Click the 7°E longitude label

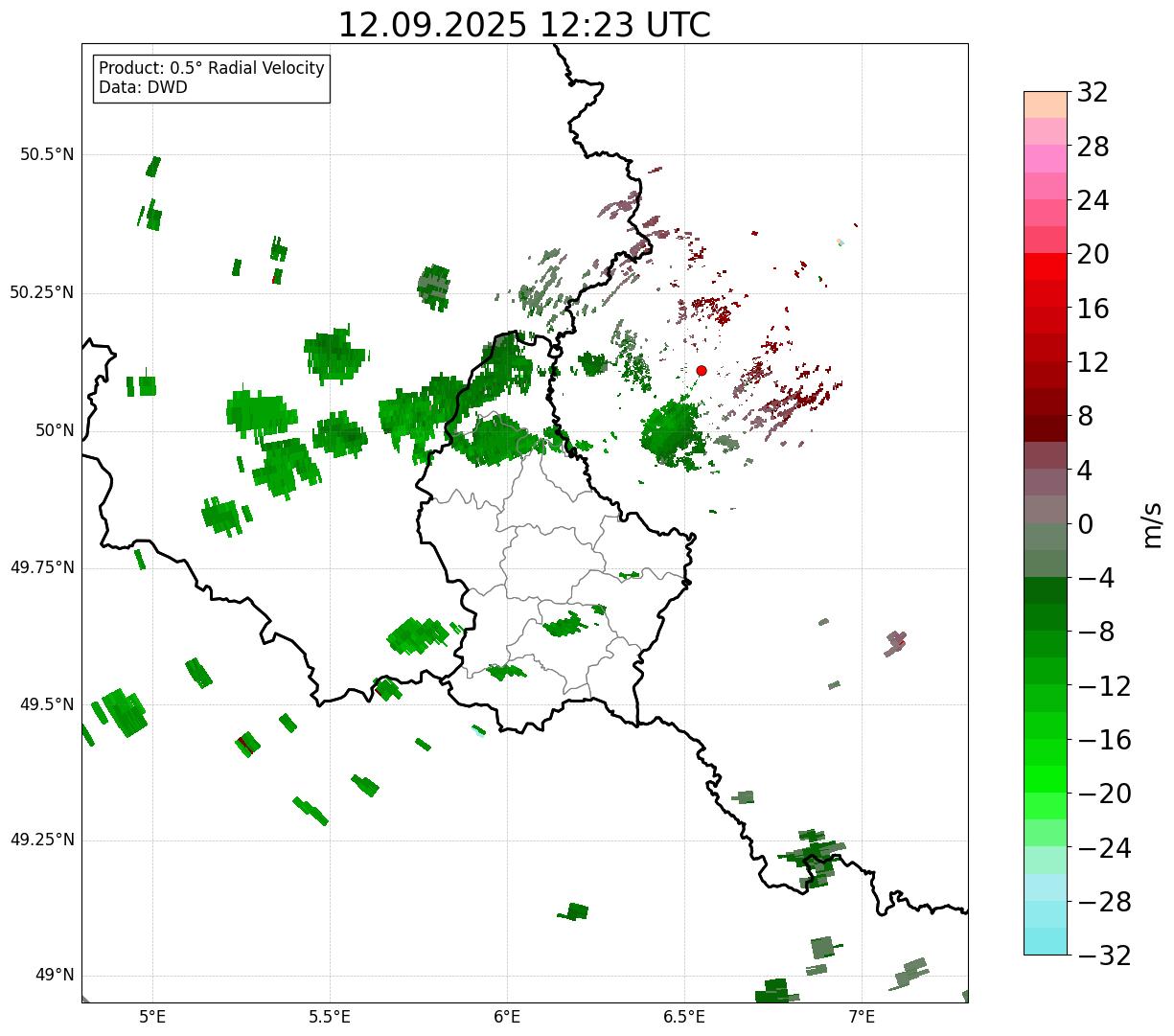(863, 1017)
